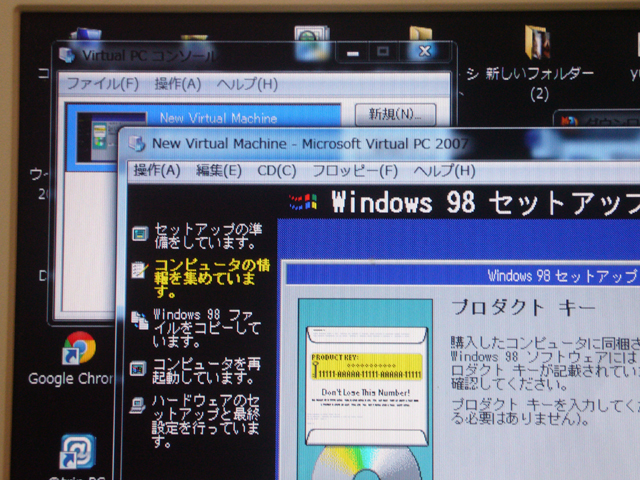Image resolution: width=640 pixels, height=480 pixels.
Task: Click the セットアップの準備をしています step text
Action: pyautogui.click(x=208, y=236)
